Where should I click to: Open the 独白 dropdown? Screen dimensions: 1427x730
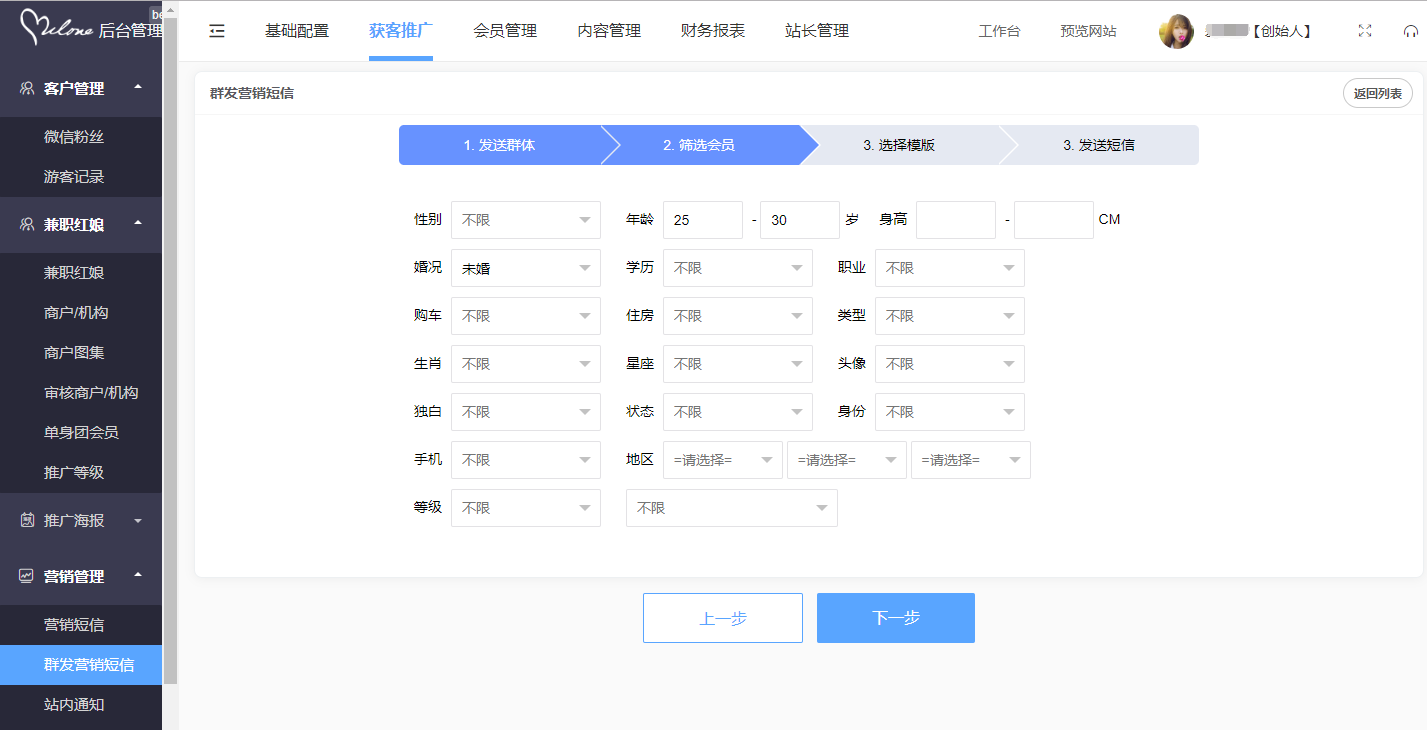(526, 412)
